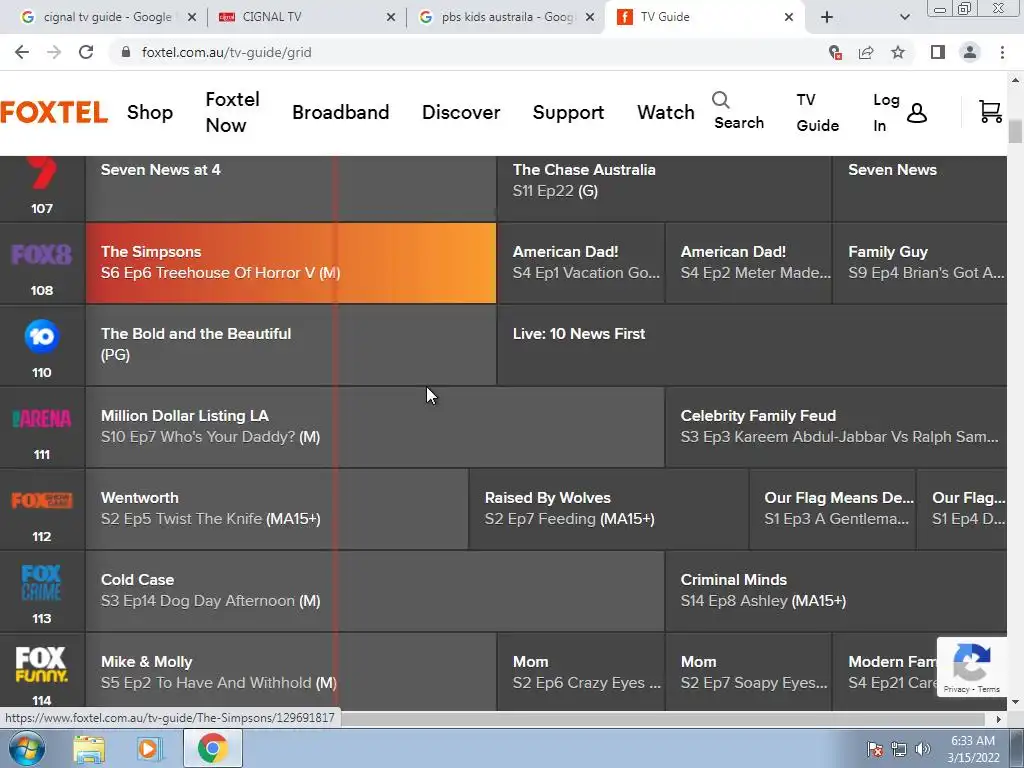This screenshot has width=1024, height=768.
Task: Open the shopping cart icon
Action: (990, 112)
